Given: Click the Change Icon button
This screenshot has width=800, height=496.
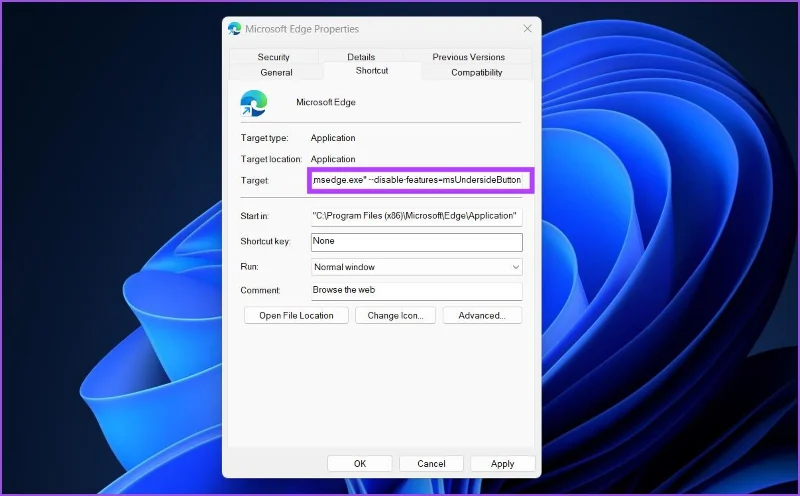Looking at the screenshot, I should pyautogui.click(x=395, y=315).
